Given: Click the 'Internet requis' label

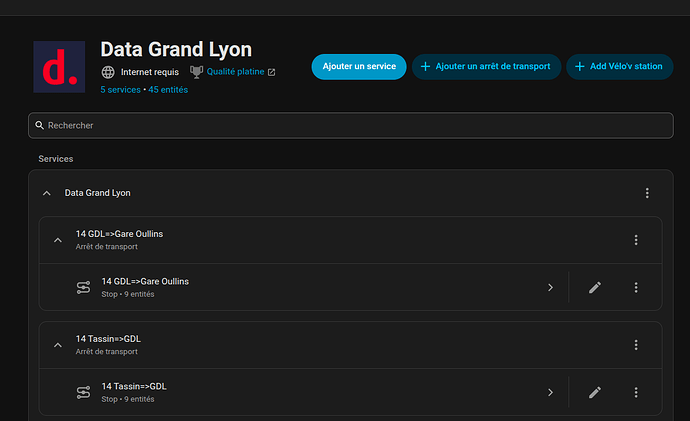Looking at the screenshot, I should [x=150, y=72].
